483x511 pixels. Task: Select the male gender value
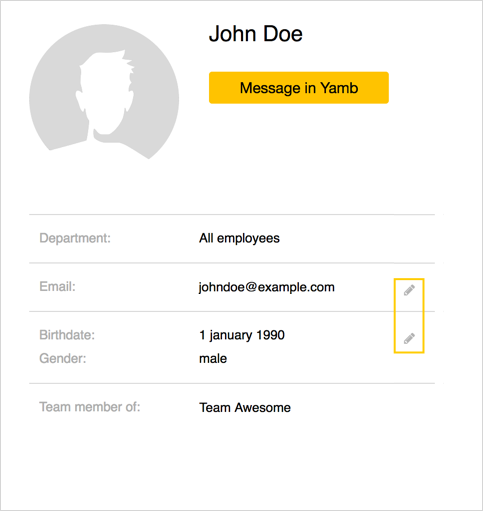pos(213,359)
